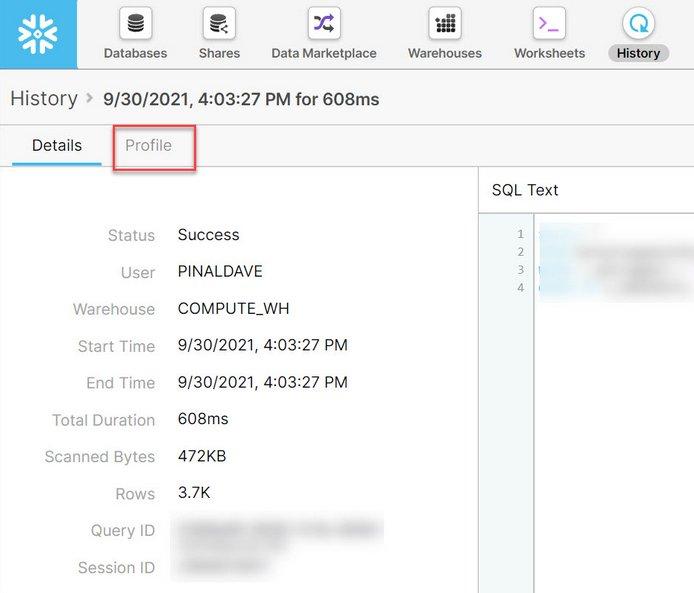The height and width of the screenshot is (593, 694).
Task: Click line number 4 in SQL Text
Action: [x=520, y=288]
